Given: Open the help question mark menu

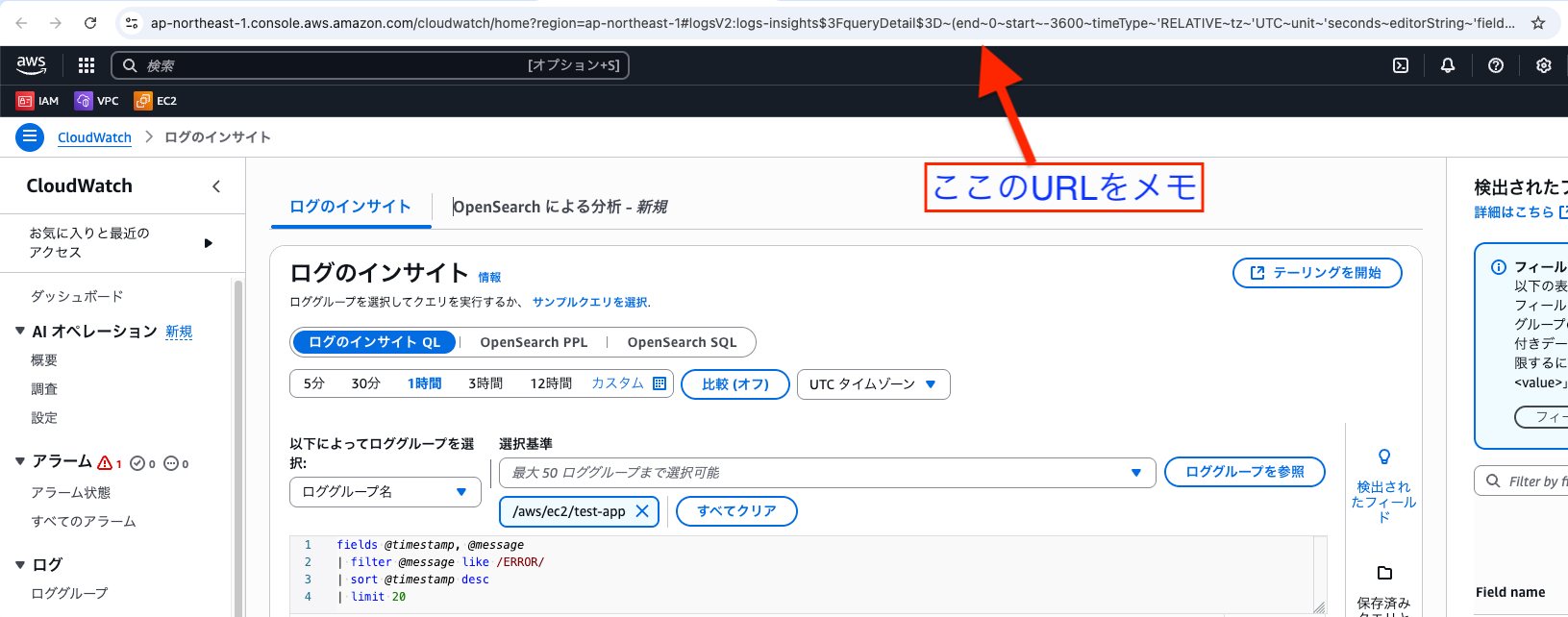Looking at the screenshot, I should click(x=1496, y=65).
